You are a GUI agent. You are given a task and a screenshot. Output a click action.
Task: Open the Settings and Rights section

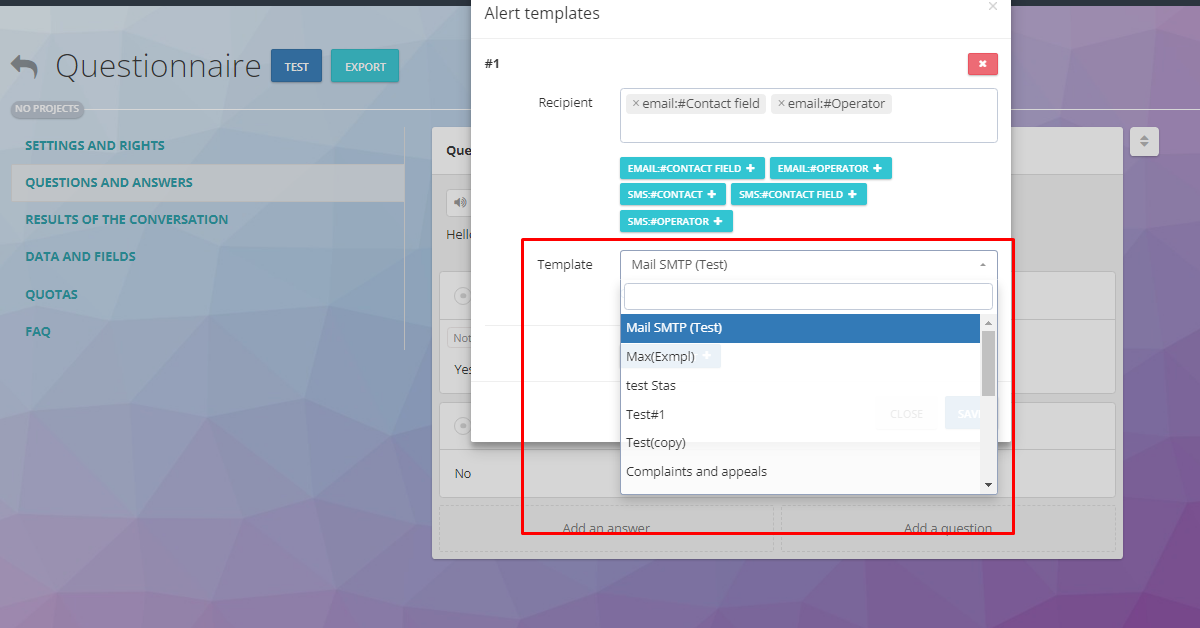(95, 146)
